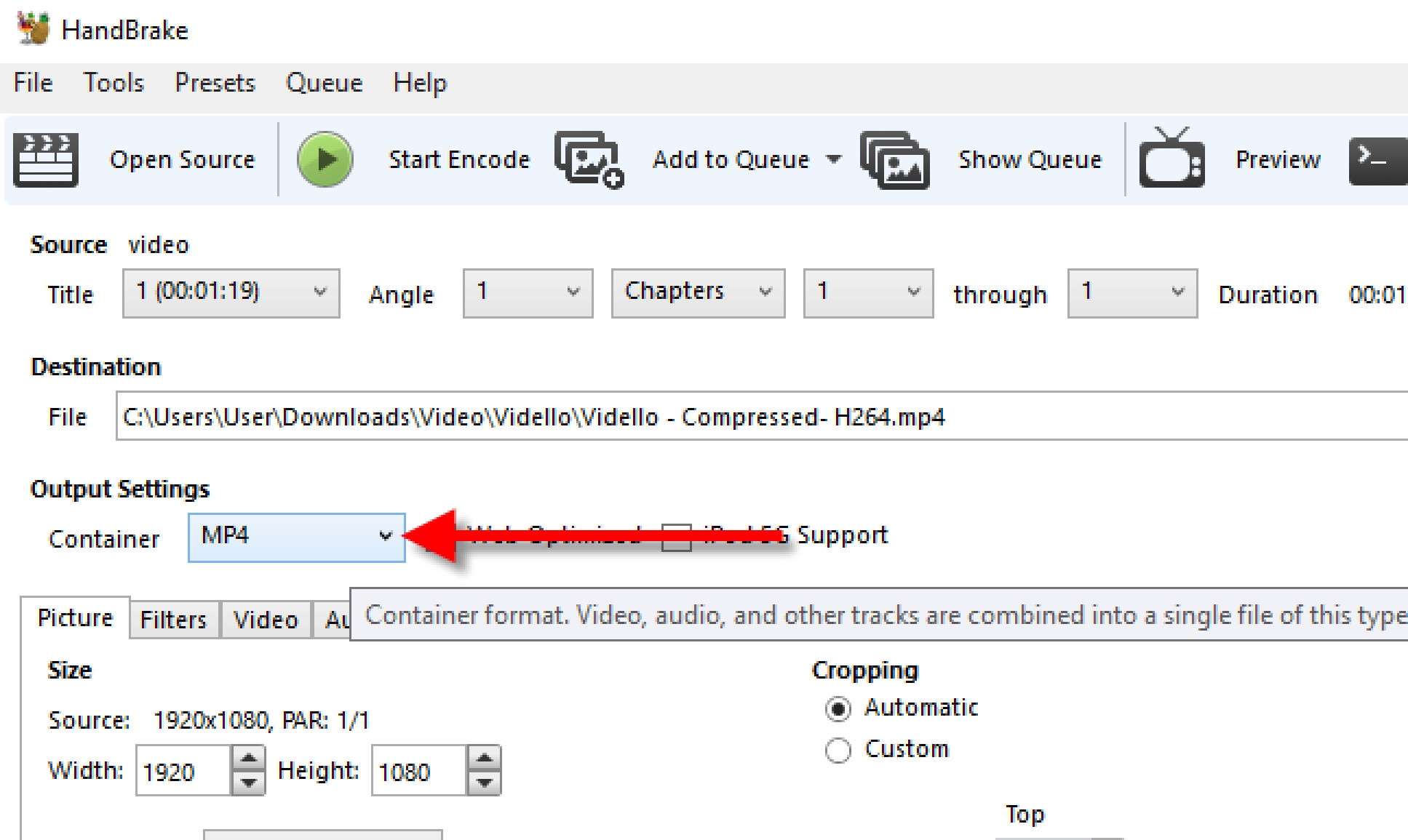Open the Title 1 (00:01:19) dropdown
The height and width of the screenshot is (840, 1408).
(x=231, y=293)
